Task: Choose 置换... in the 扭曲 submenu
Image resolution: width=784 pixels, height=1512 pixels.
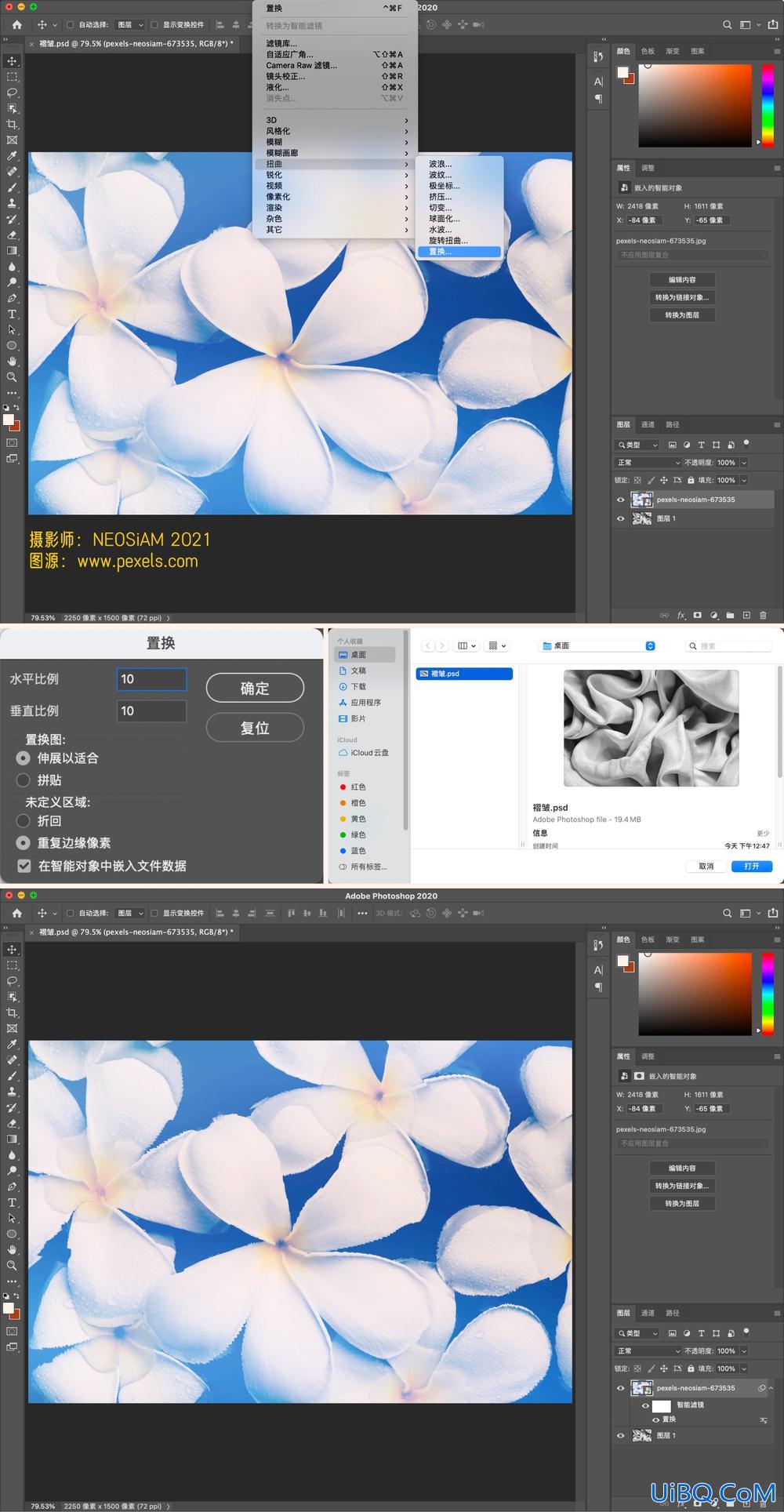Action: coord(460,252)
